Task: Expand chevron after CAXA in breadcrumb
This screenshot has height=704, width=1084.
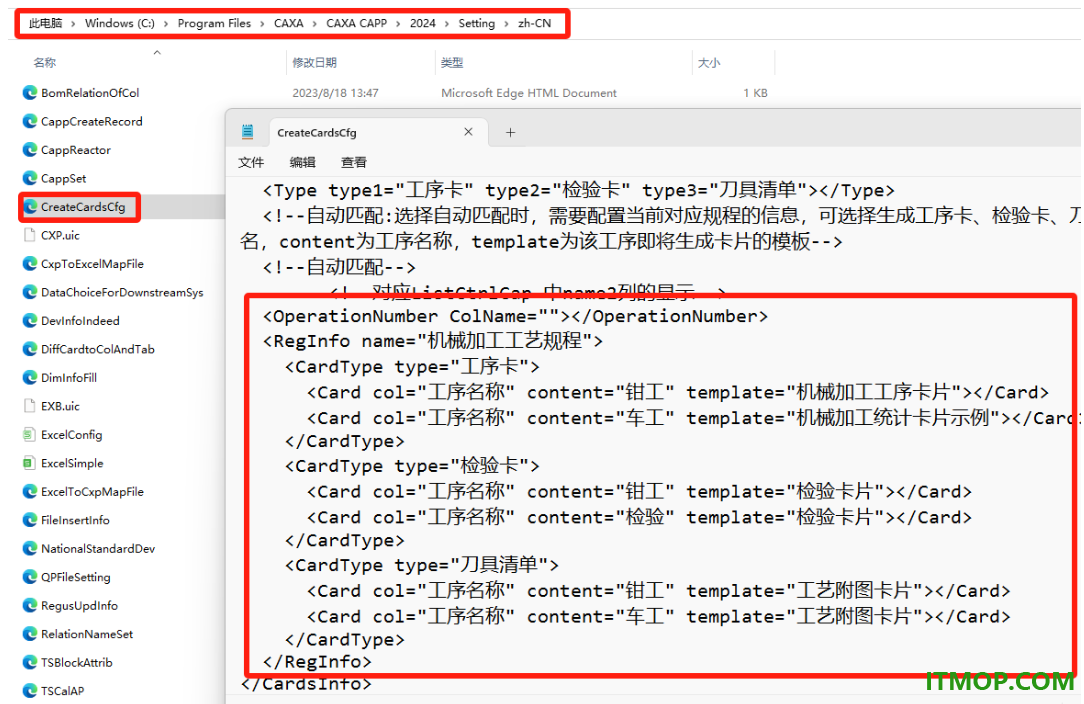Action: tap(315, 24)
